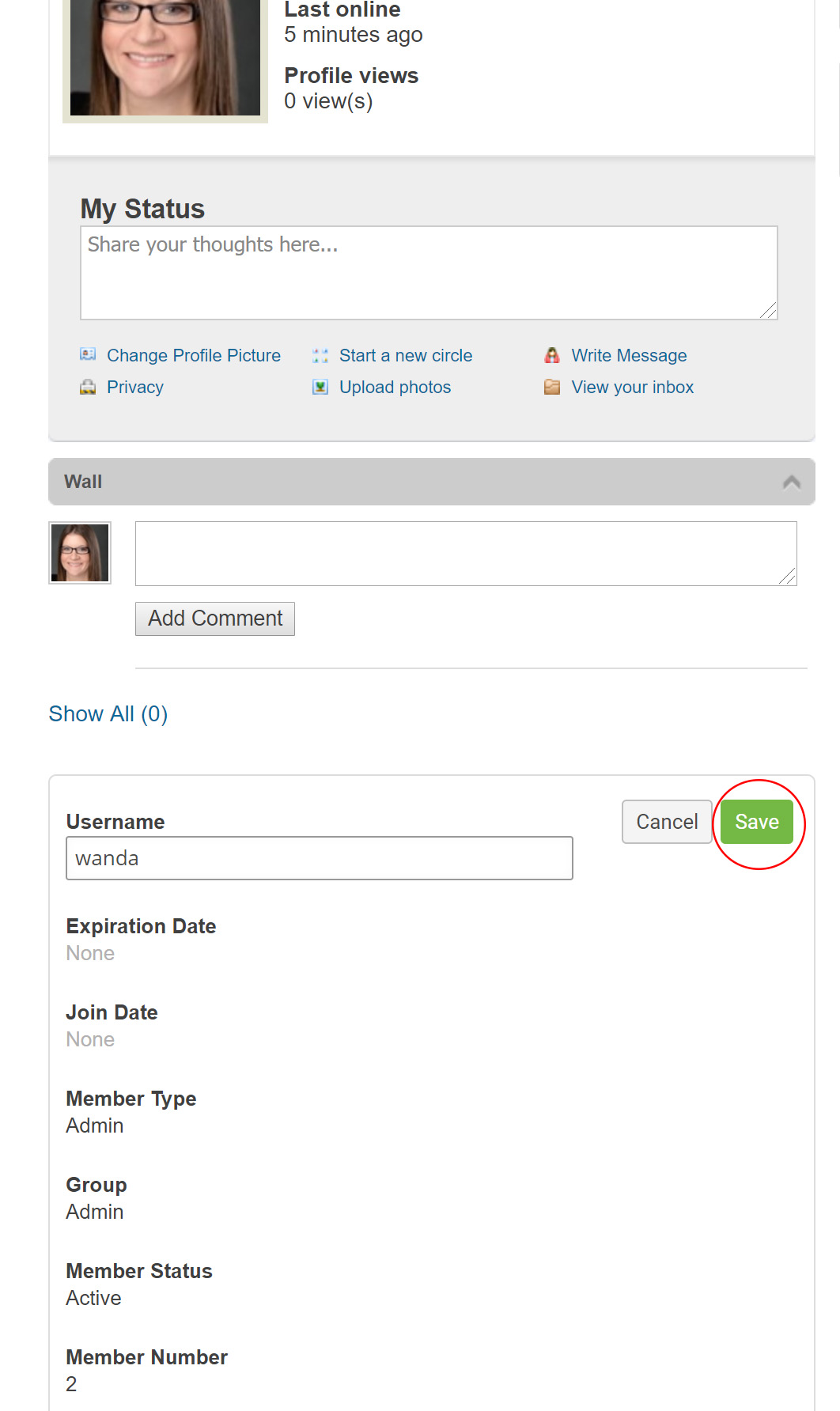840x1411 pixels.
Task: Cancel the username edit
Action: (x=666, y=822)
